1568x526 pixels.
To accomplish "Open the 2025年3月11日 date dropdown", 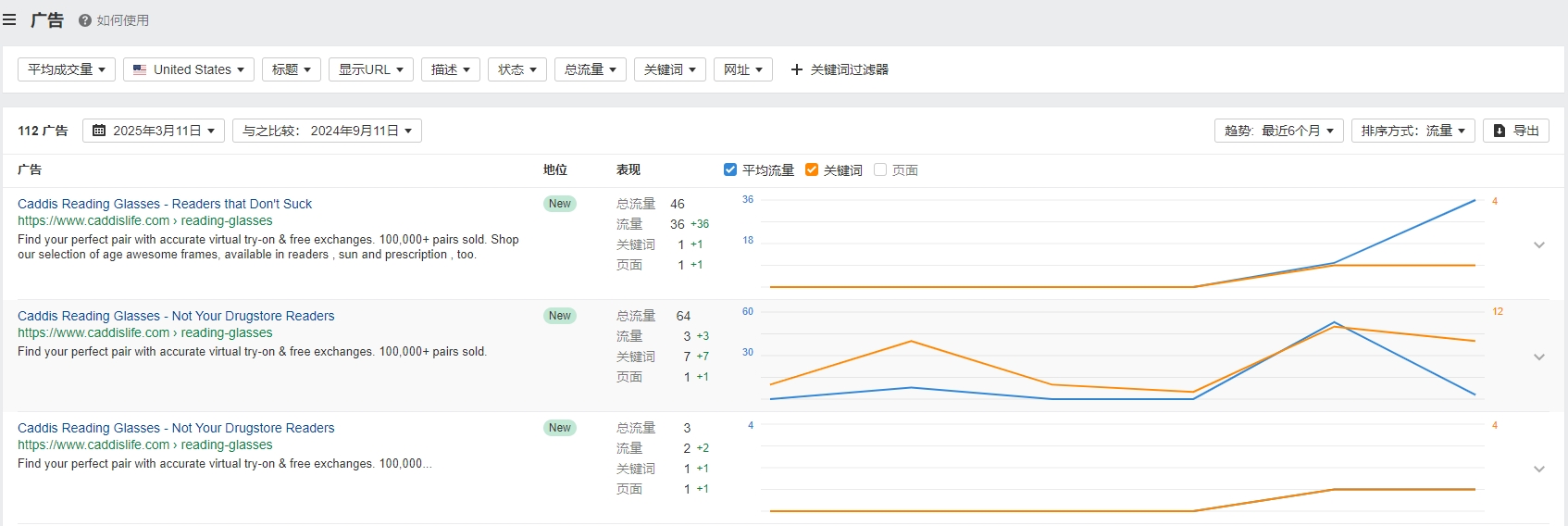I will pos(154,131).
